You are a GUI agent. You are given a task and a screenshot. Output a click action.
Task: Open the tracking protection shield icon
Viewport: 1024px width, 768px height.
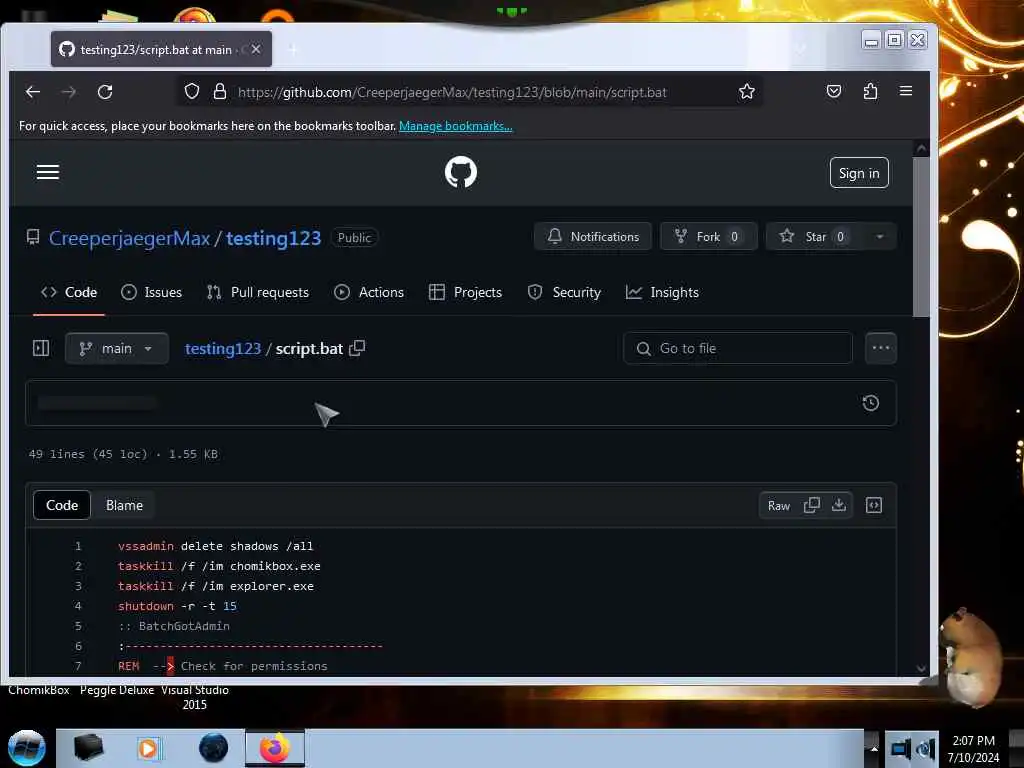coord(191,91)
